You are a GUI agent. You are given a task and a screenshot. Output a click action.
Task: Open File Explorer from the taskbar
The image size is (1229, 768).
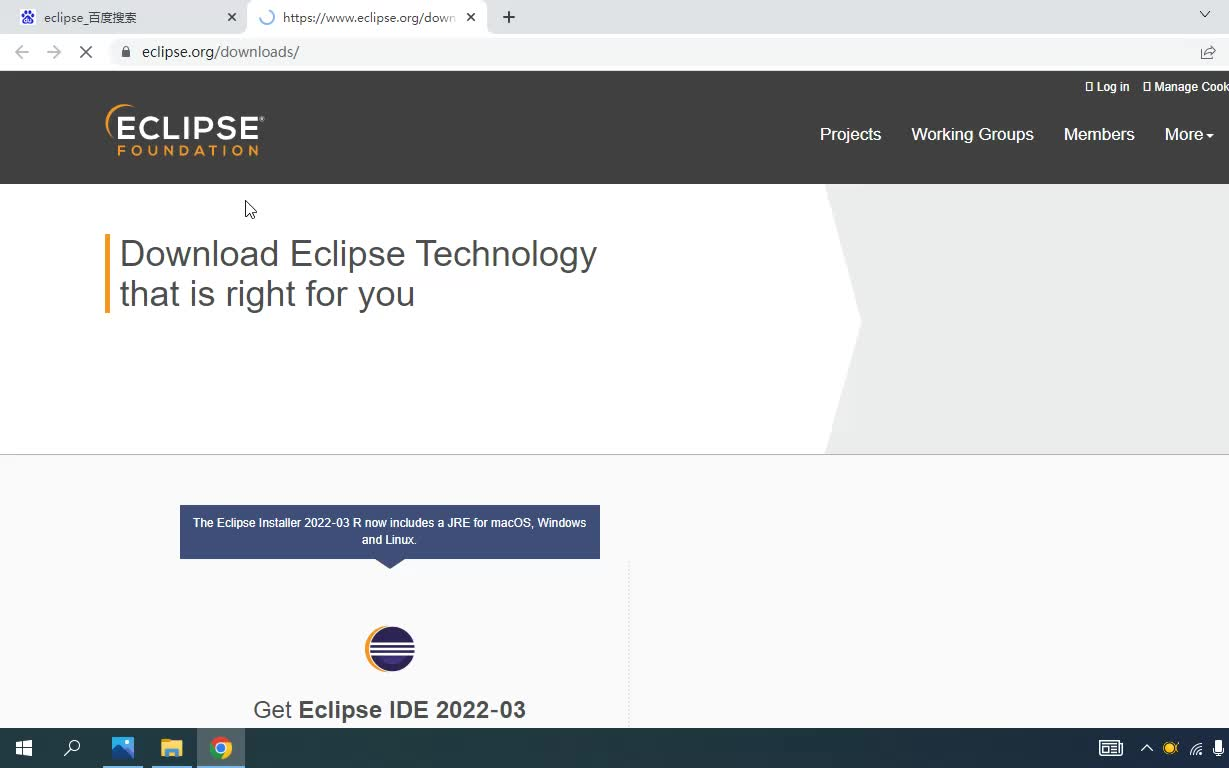(x=171, y=747)
